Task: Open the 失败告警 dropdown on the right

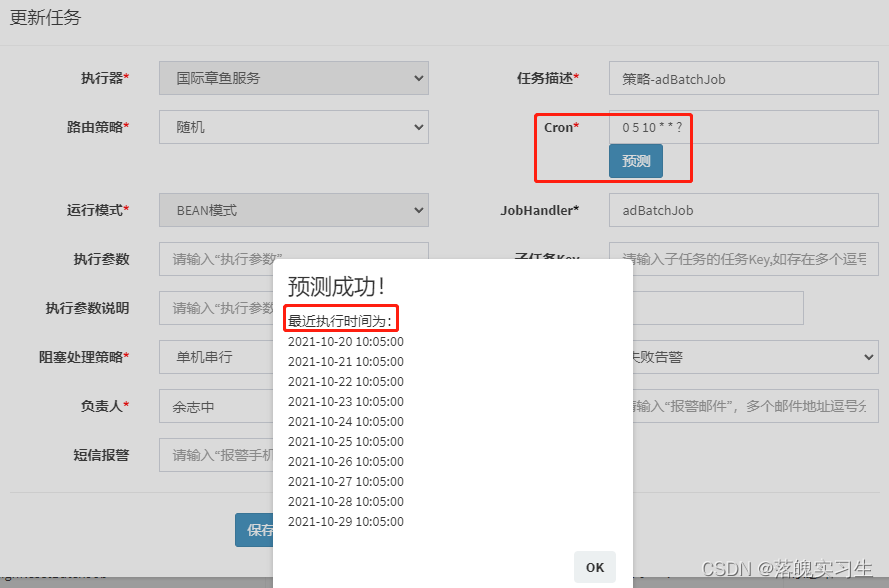Action: 755,357
